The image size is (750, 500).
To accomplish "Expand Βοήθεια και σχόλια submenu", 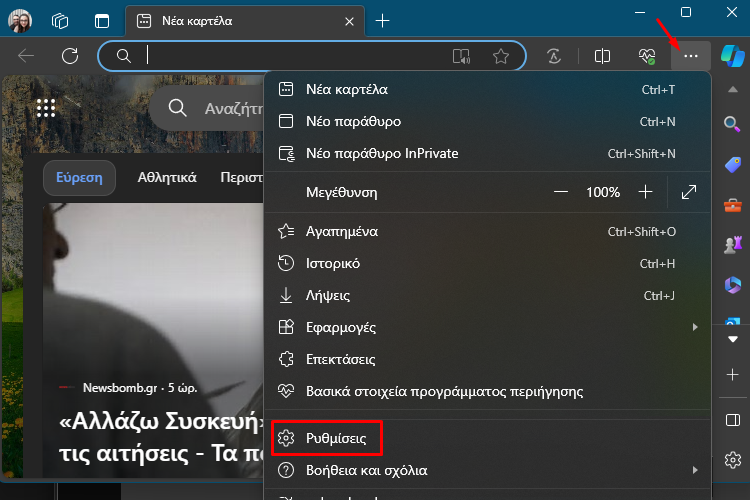I will pyautogui.click(x=487, y=470).
